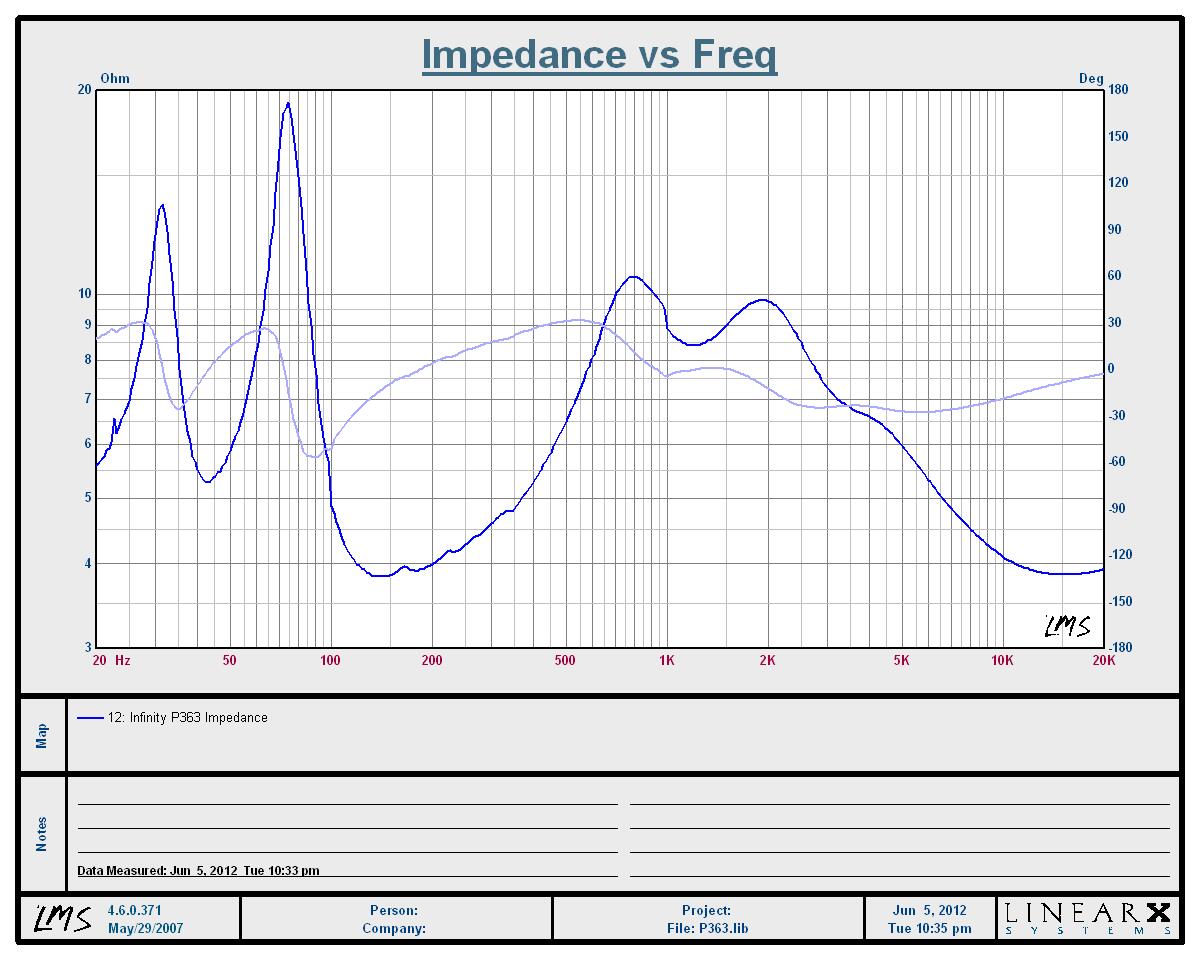Click the Data Measured note line
Viewport: 1200px width, 960px height.
pos(198,871)
